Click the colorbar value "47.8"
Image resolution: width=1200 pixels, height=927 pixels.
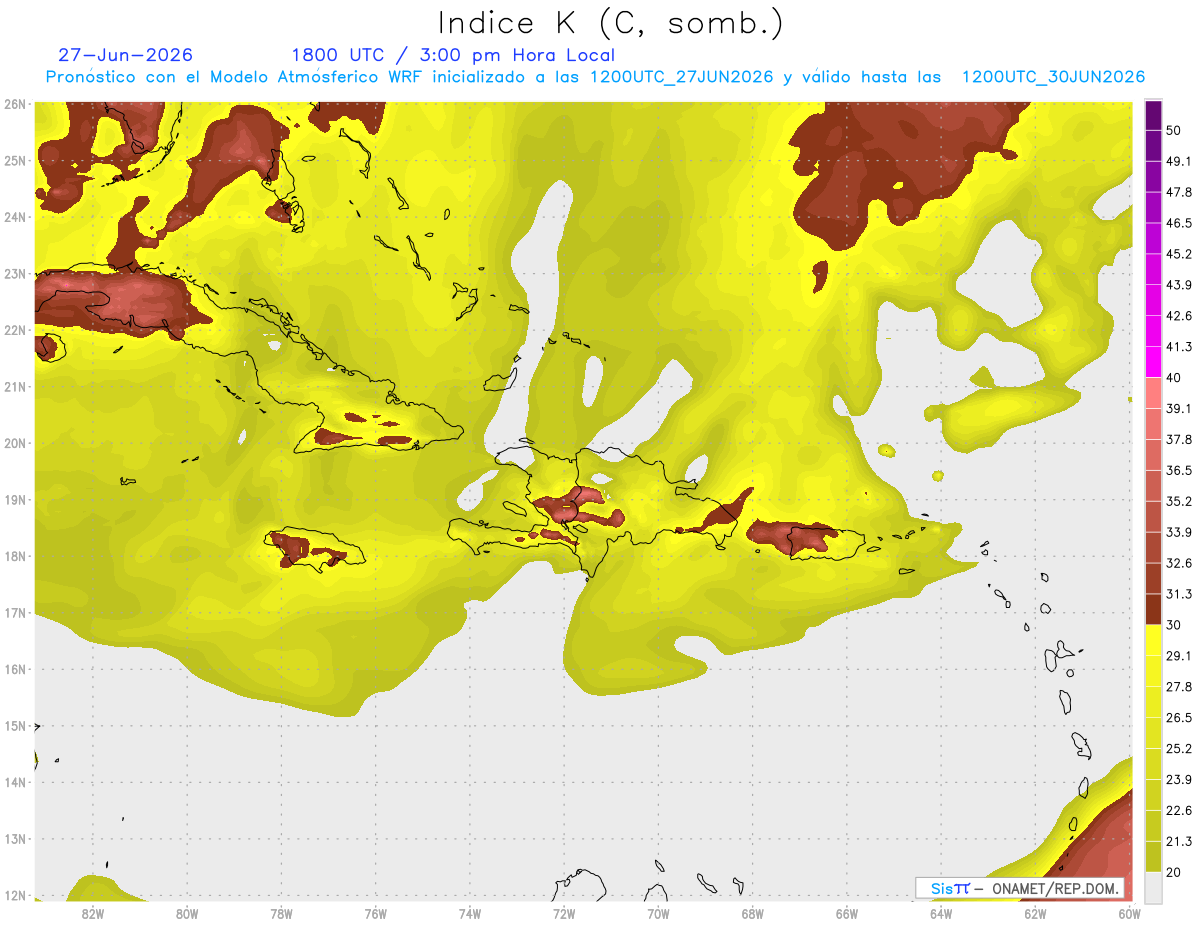click(x=1178, y=193)
